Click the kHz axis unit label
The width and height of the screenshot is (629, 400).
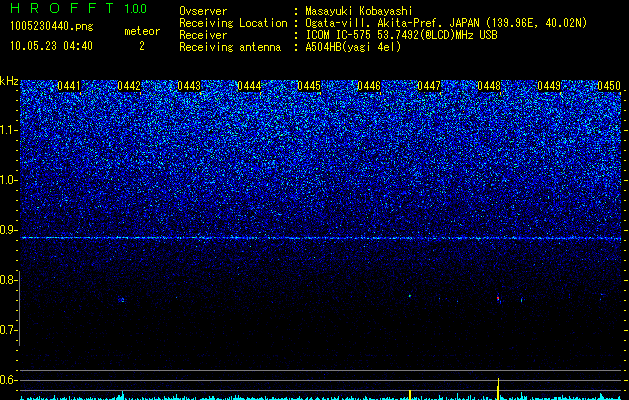tap(9, 81)
